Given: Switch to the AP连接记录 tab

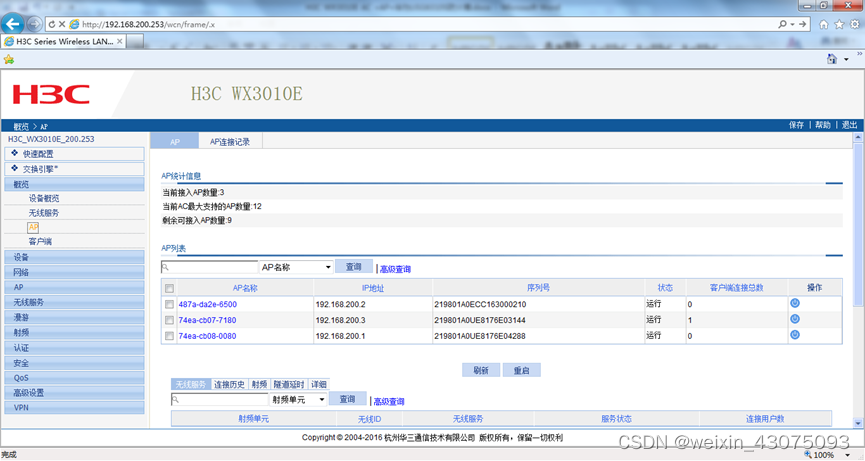Looking at the screenshot, I should pos(229,142).
